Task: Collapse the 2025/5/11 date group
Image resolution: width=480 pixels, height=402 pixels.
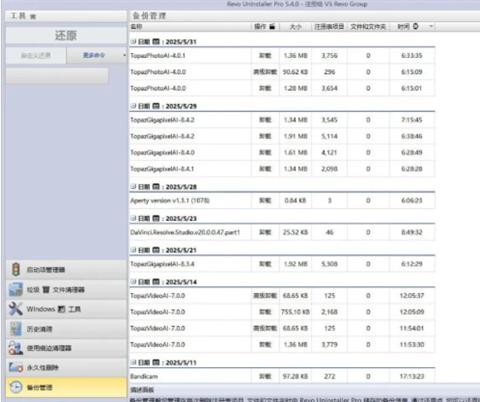Action: [133, 362]
